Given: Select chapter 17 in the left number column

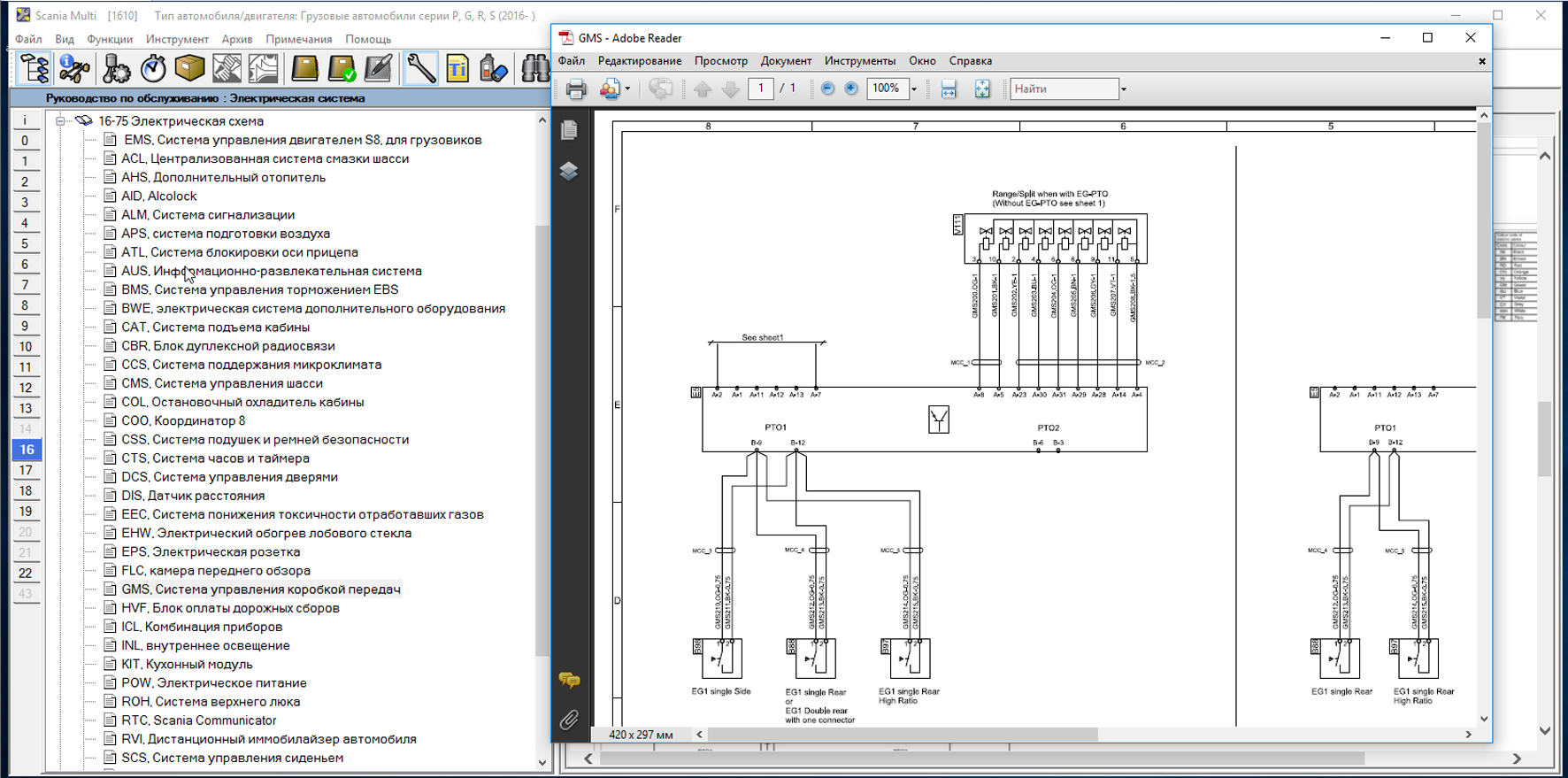Looking at the screenshot, I should point(26,470).
